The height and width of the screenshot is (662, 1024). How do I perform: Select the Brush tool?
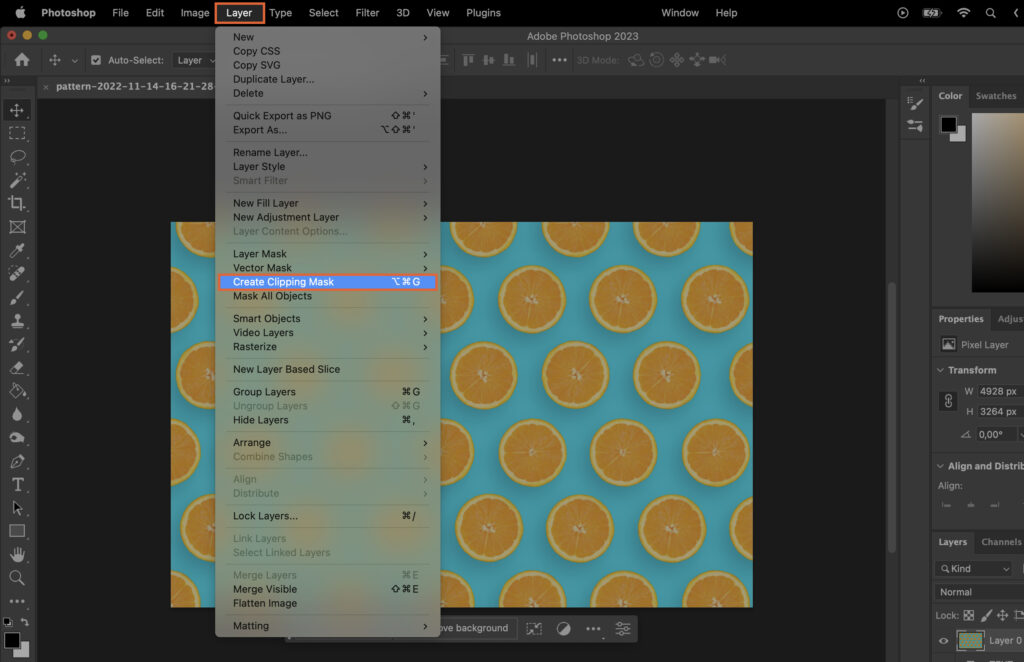click(x=17, y=297)
